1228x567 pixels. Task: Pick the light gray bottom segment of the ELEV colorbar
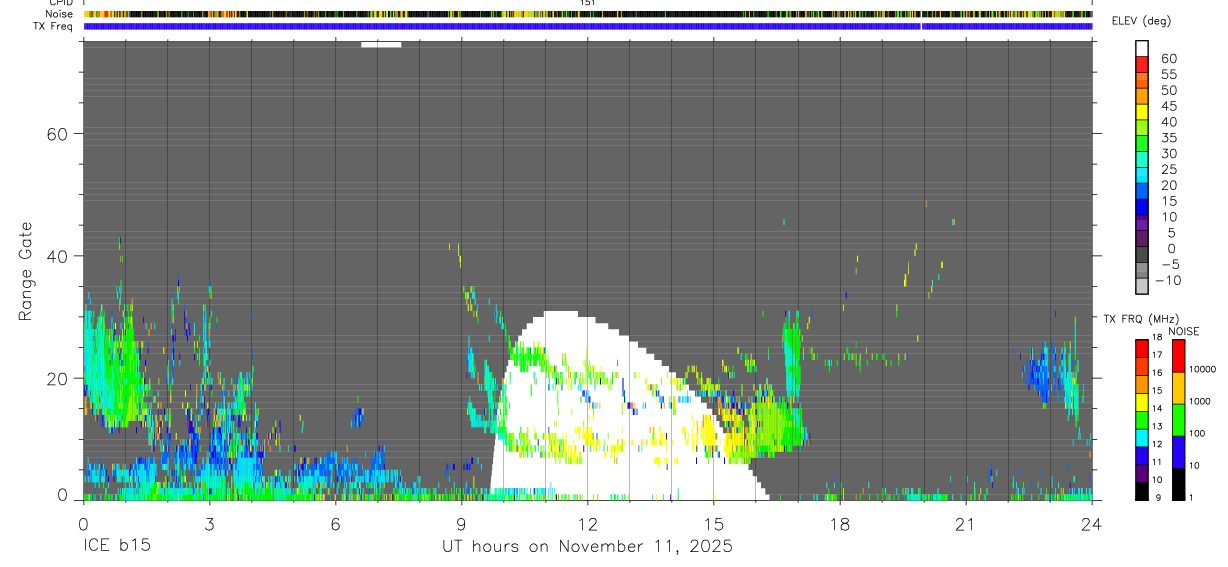pyautogui.click(x=1142, y=285)
